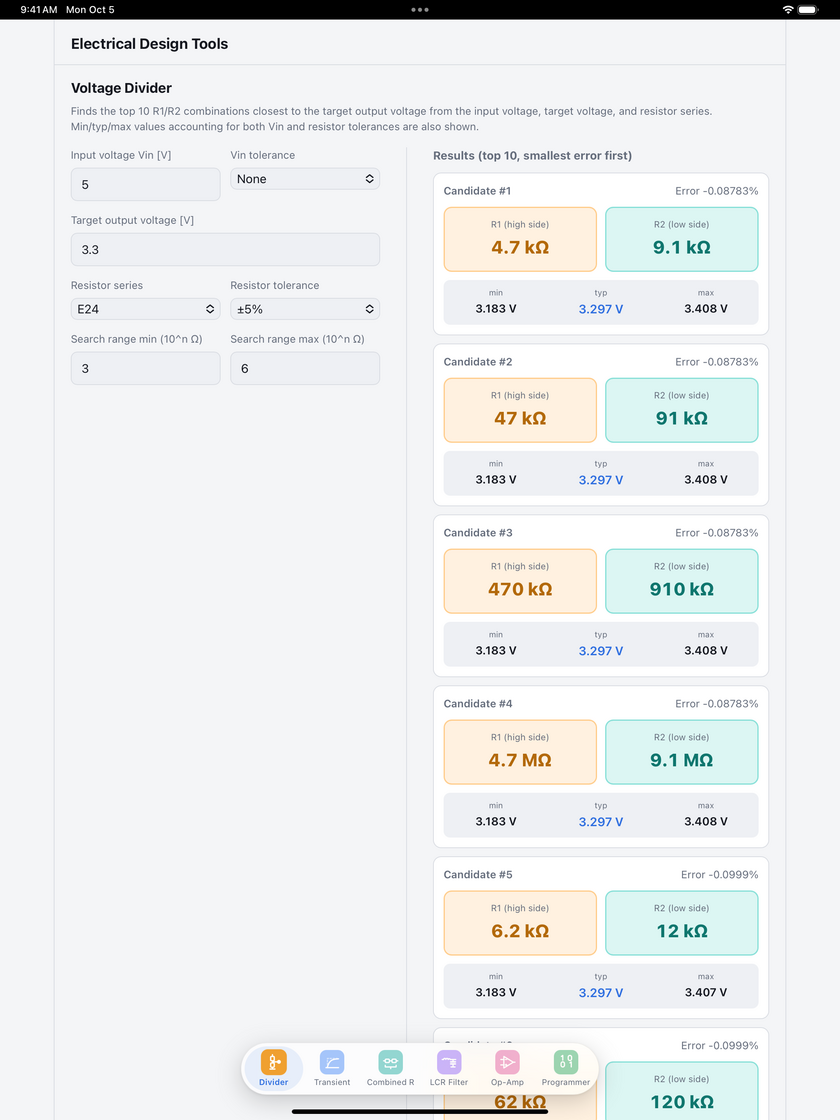Open the Vin tolerance dropdown
The height and width of the screenshot is (1120, 840).
(305, 179)
